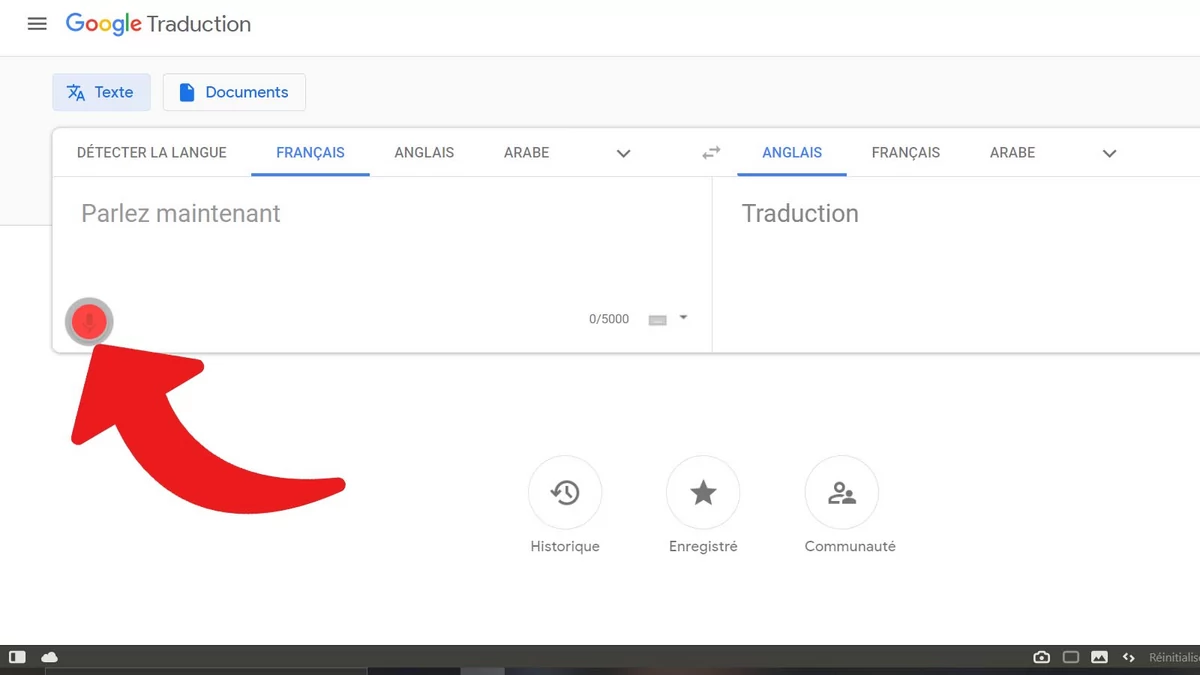
Task: Stop recording with the red microphone button
Action: tap(89, 322)
